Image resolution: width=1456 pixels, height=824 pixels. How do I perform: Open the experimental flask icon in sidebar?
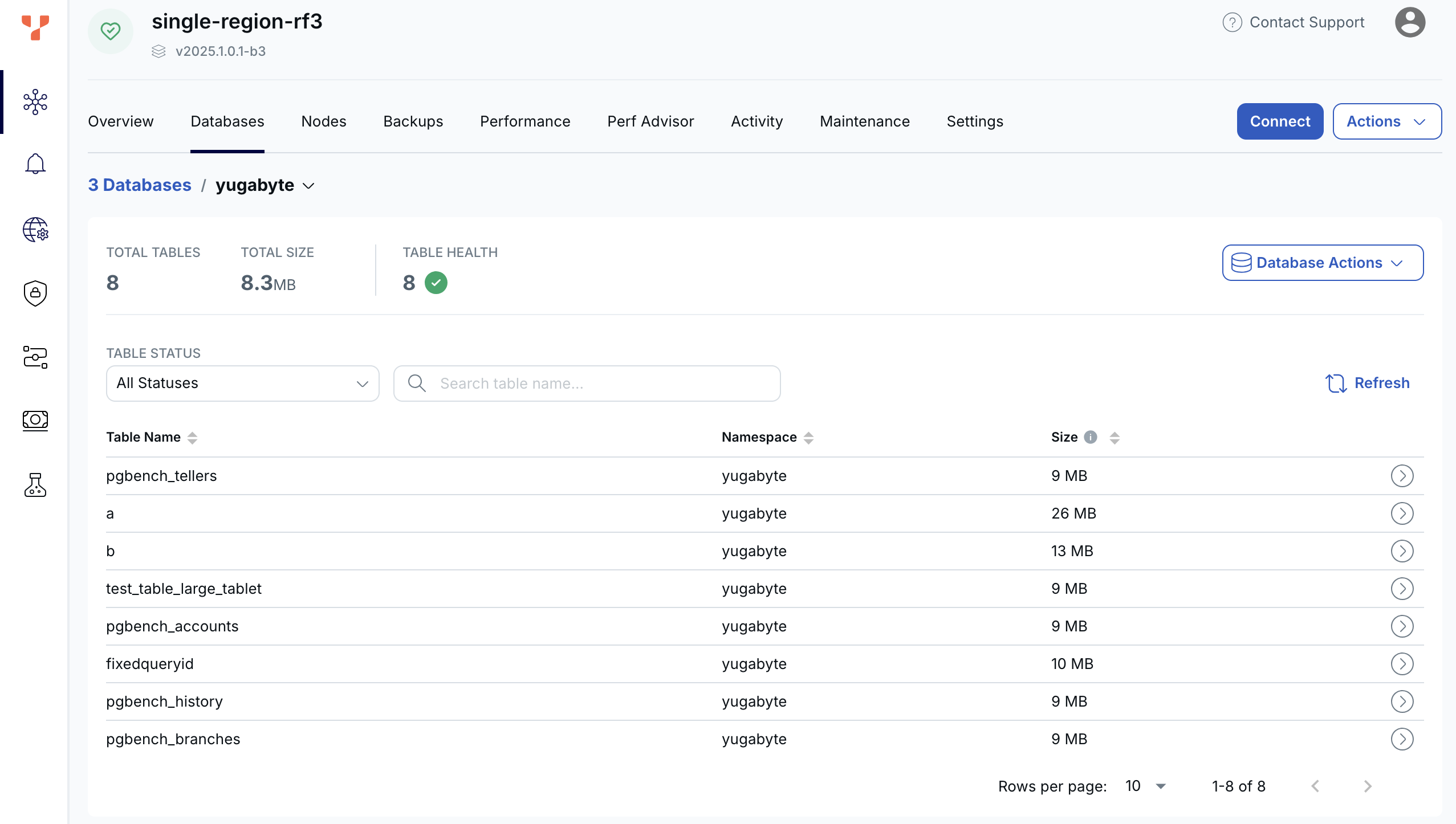tap(35, 485)
